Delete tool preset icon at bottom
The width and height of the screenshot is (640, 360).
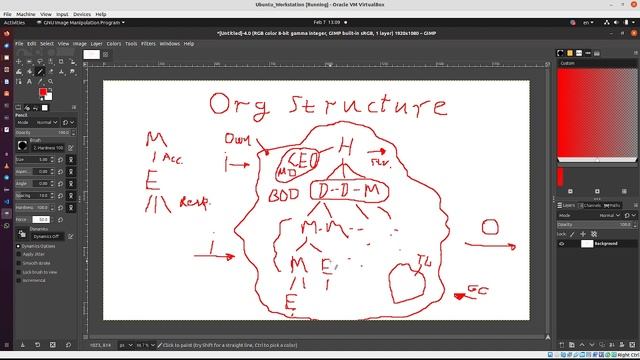[53, 345]
